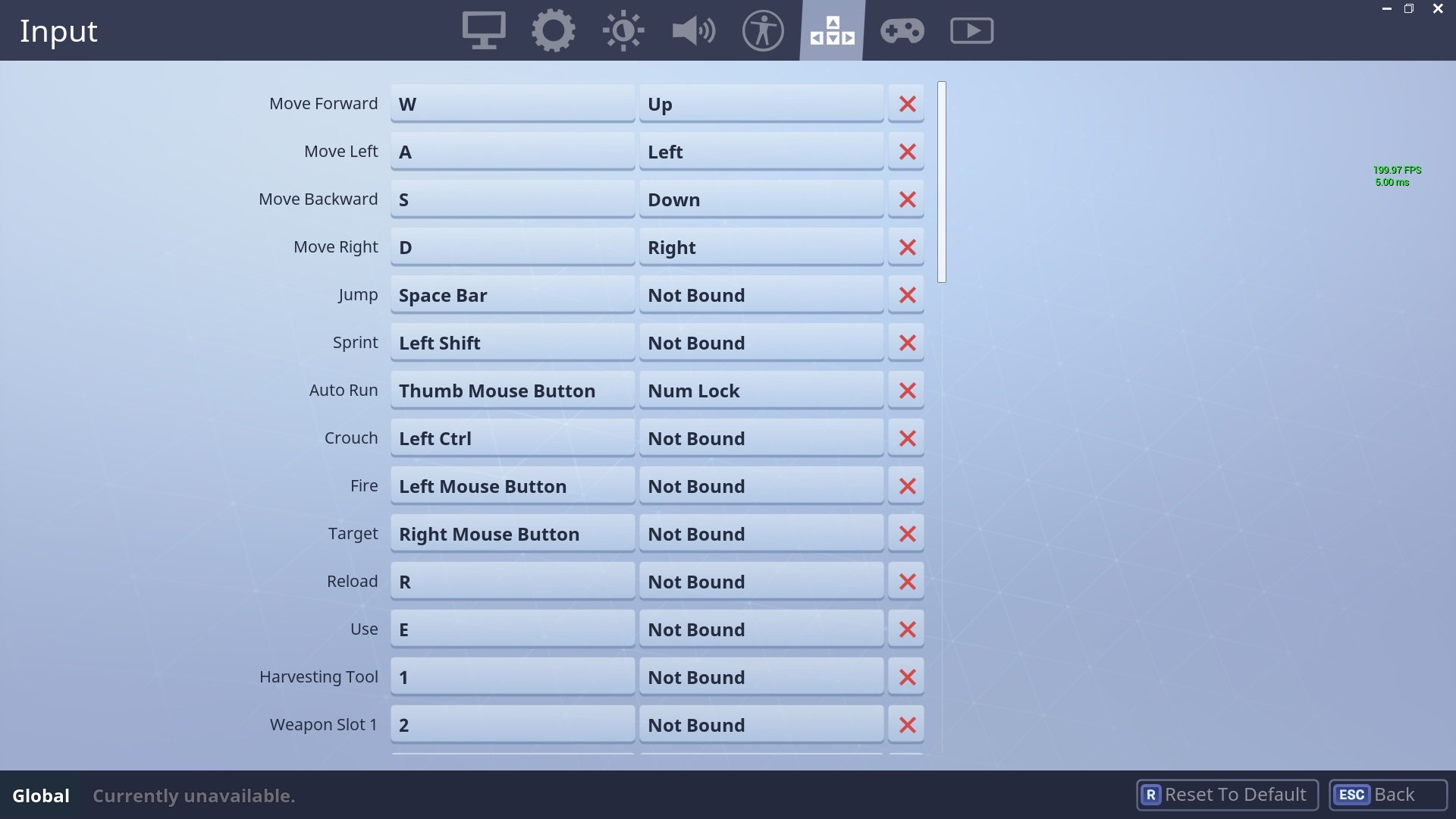Clear the Reload key binding
Screen dimensions: 1456x819
pyautogui.click(x=907, y=581)
